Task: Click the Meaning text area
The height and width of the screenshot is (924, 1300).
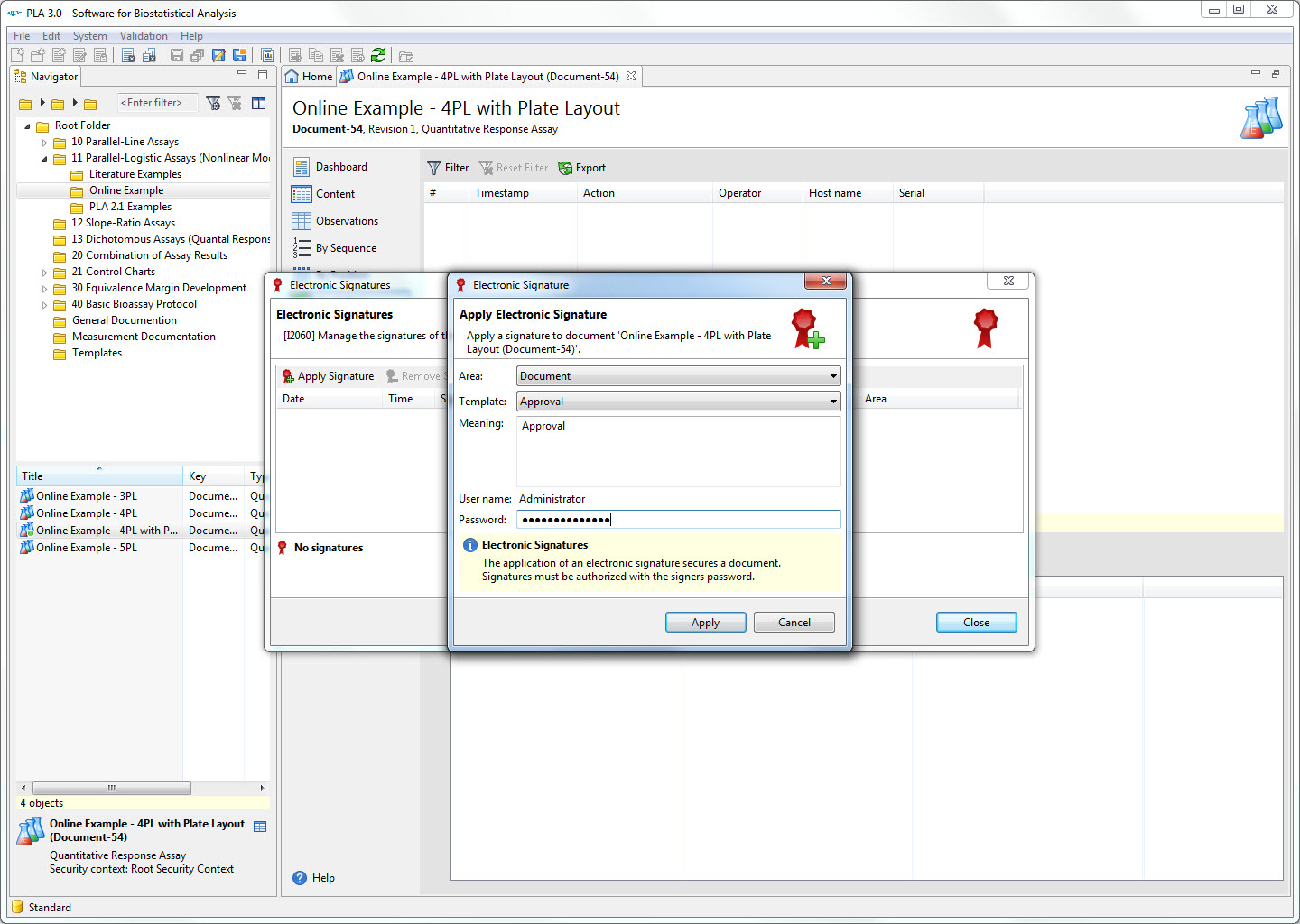Action: (679, 451)
